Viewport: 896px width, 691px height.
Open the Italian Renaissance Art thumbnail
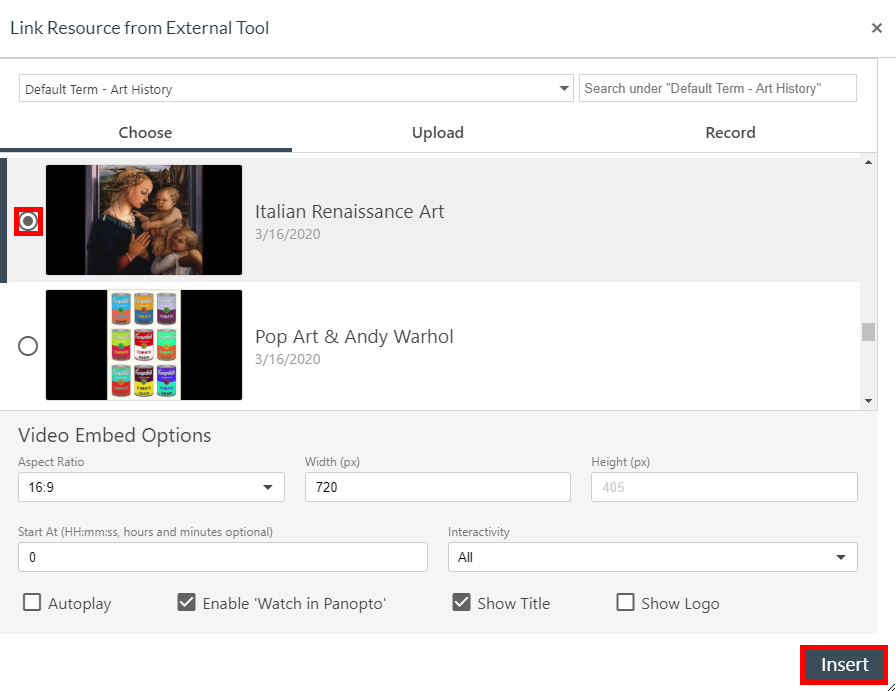tap(143, 220)
